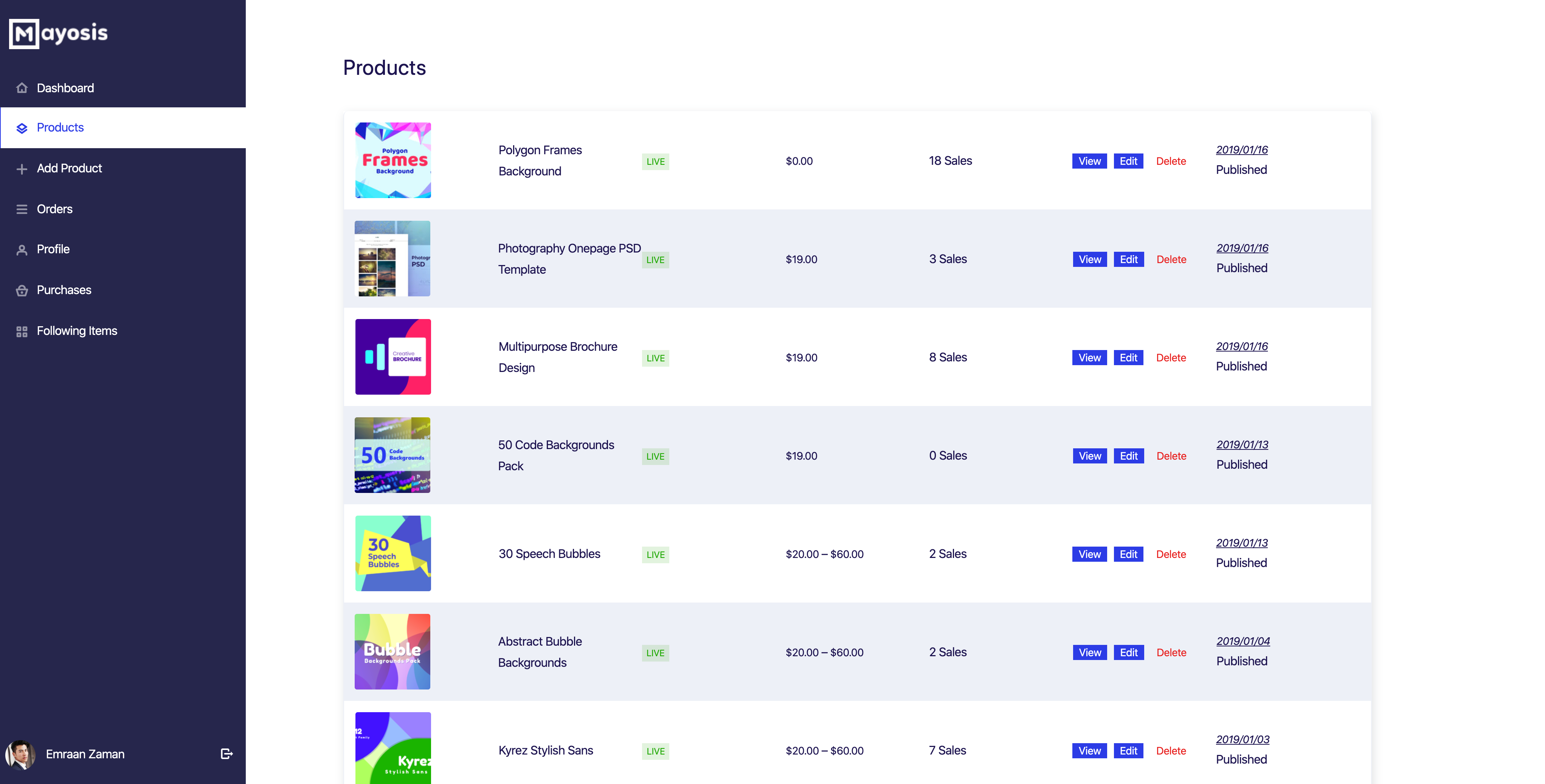This screenshot has width=1545, height=784.
Task: Click the Dashboard home icon
Action: click(x=22, y=88)
